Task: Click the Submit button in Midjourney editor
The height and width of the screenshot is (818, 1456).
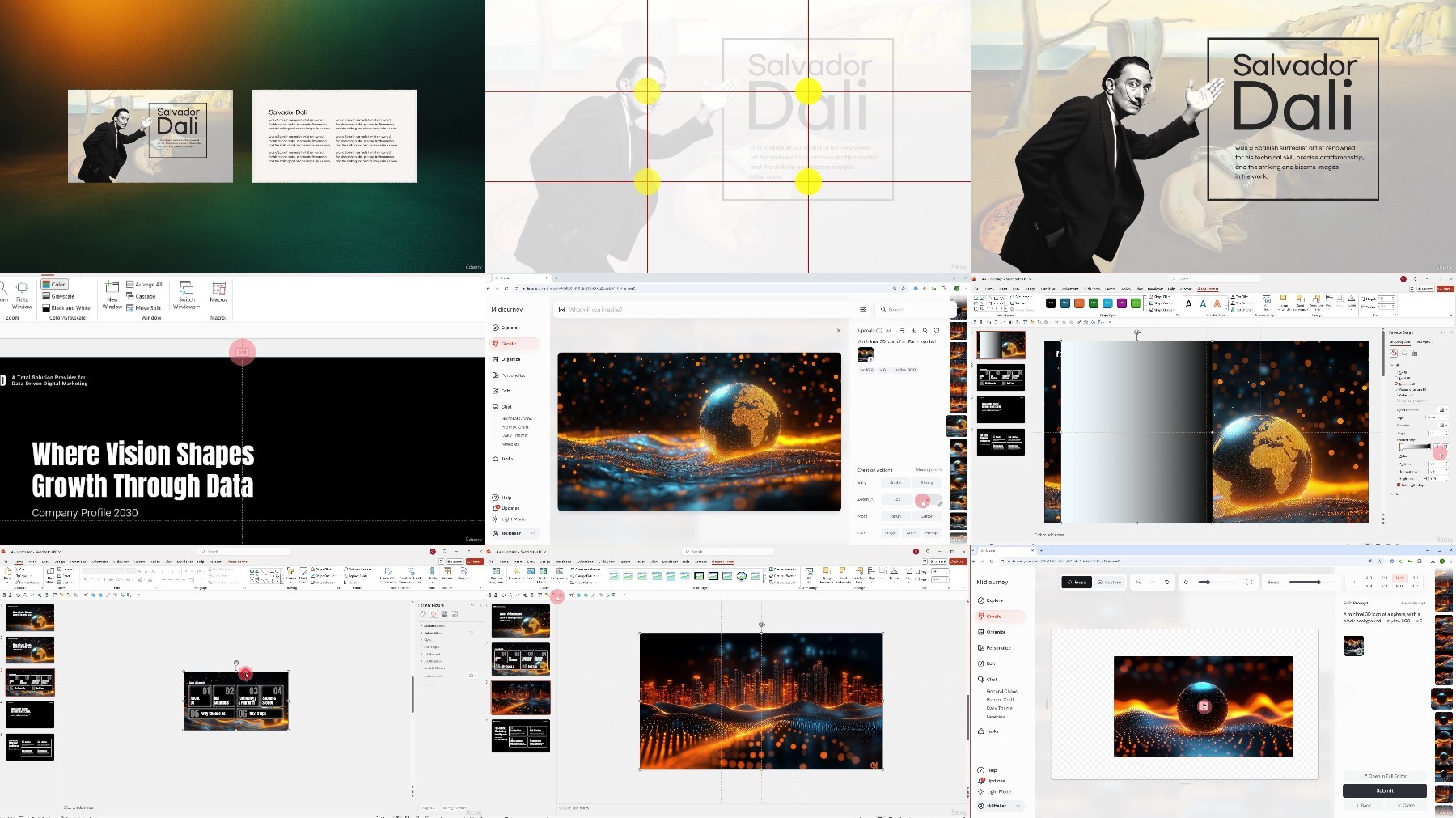Action: pyautogui.click(x=1385, y=790)
